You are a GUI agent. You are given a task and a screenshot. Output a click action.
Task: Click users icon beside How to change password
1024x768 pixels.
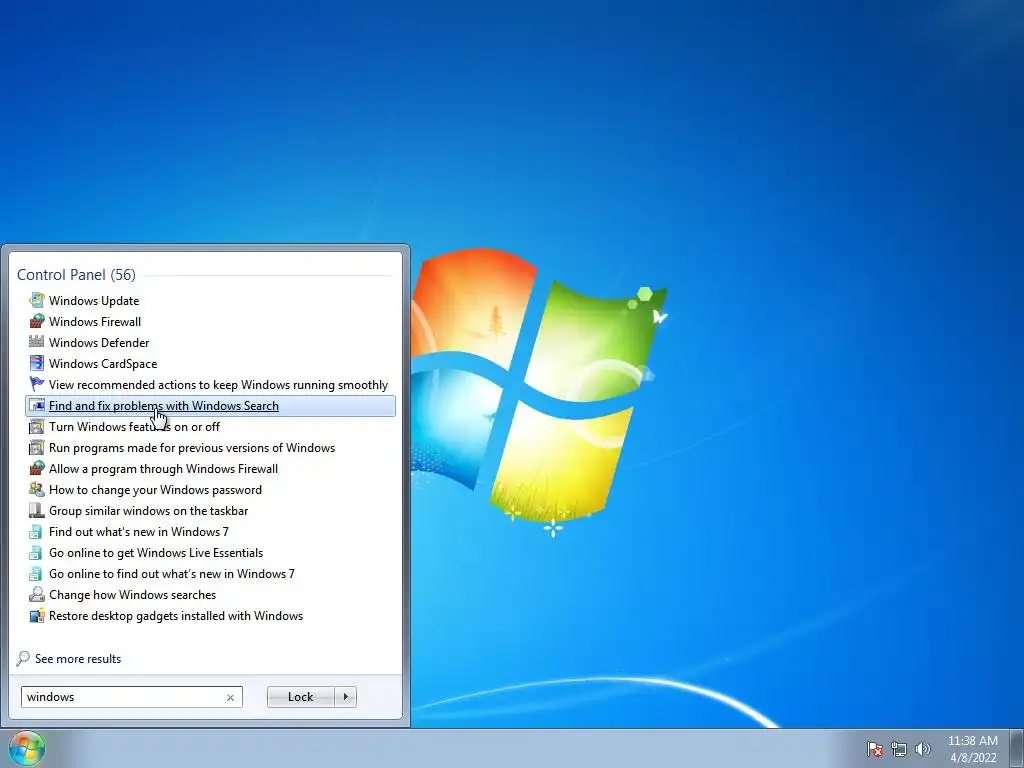[37, 489]
